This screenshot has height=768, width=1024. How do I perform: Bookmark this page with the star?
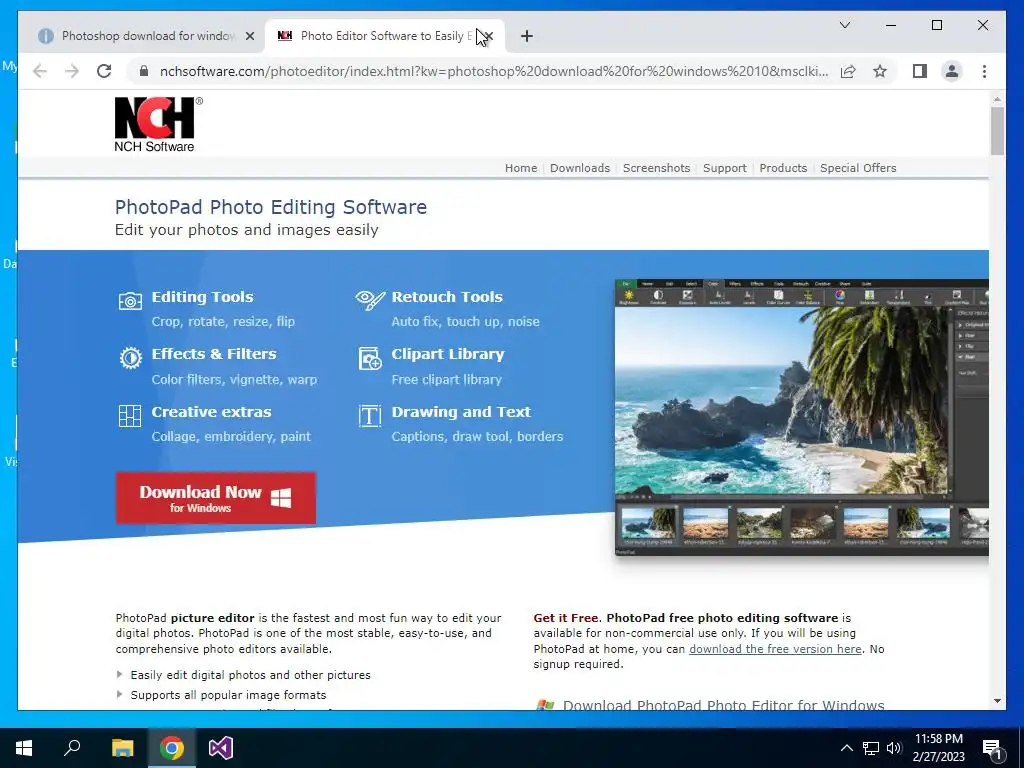[x=880, y=71]
